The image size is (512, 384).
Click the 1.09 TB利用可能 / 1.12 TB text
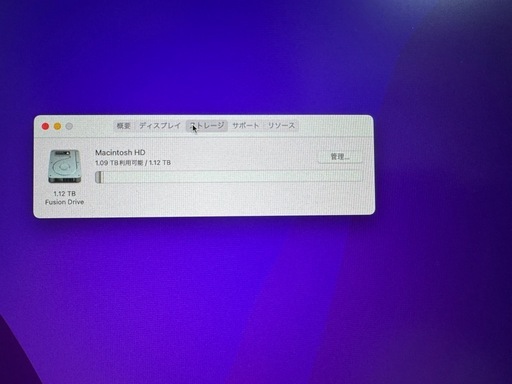(133, 163)
